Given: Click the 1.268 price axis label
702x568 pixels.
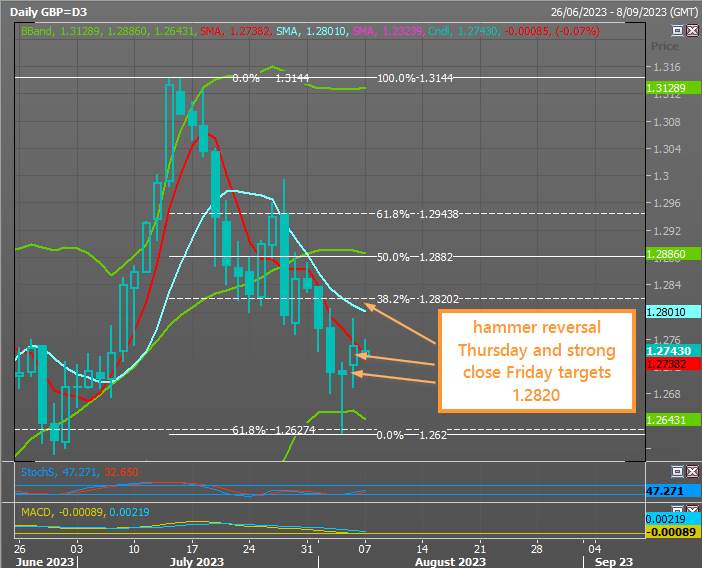Looking at the screenshot, I should pos(667,394).
